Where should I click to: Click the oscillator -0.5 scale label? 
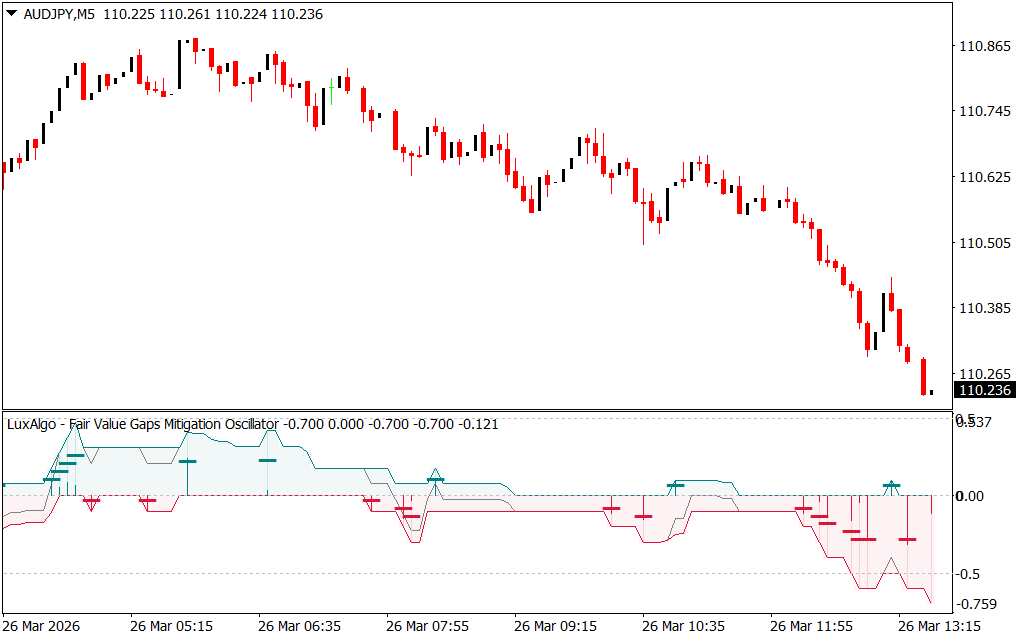coord(970,574)
